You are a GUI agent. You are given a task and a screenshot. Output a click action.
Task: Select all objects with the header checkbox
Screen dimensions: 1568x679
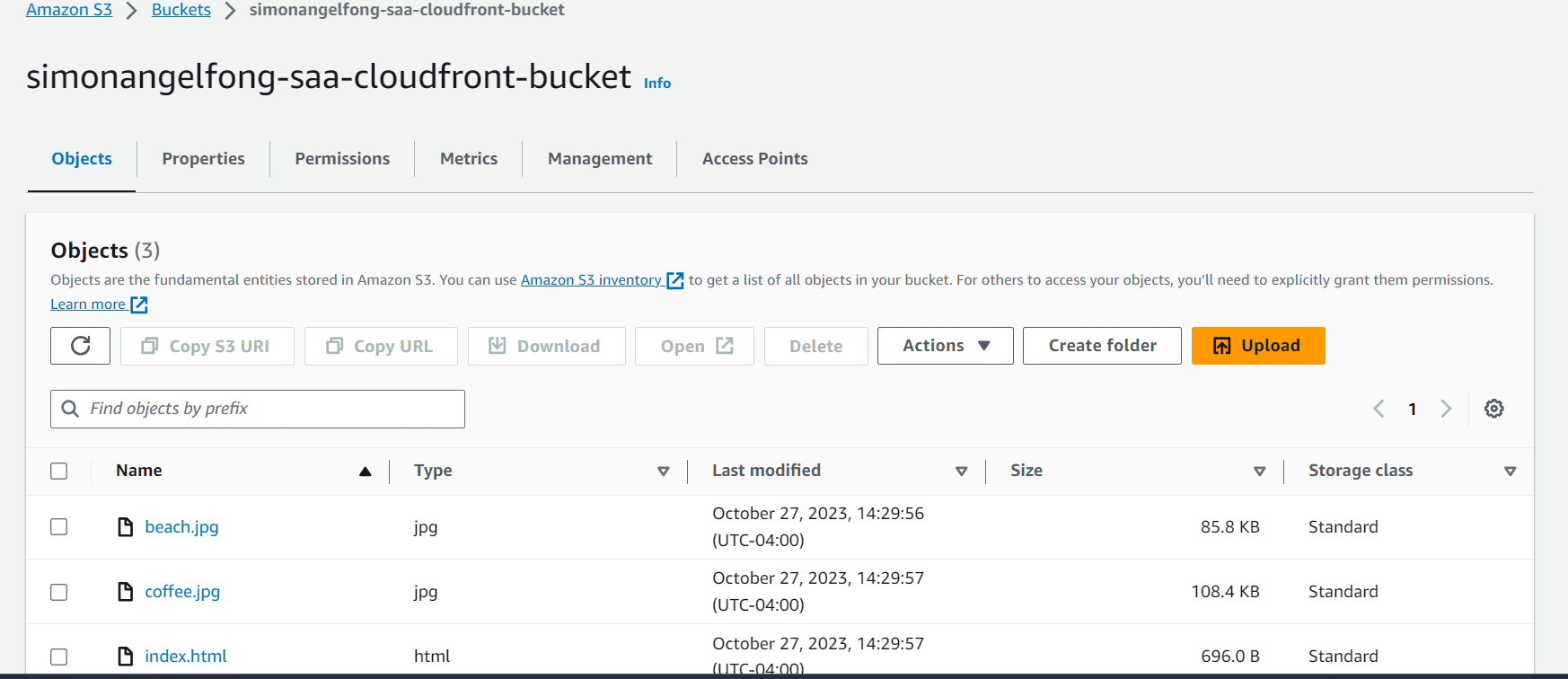tap(59, 472)
